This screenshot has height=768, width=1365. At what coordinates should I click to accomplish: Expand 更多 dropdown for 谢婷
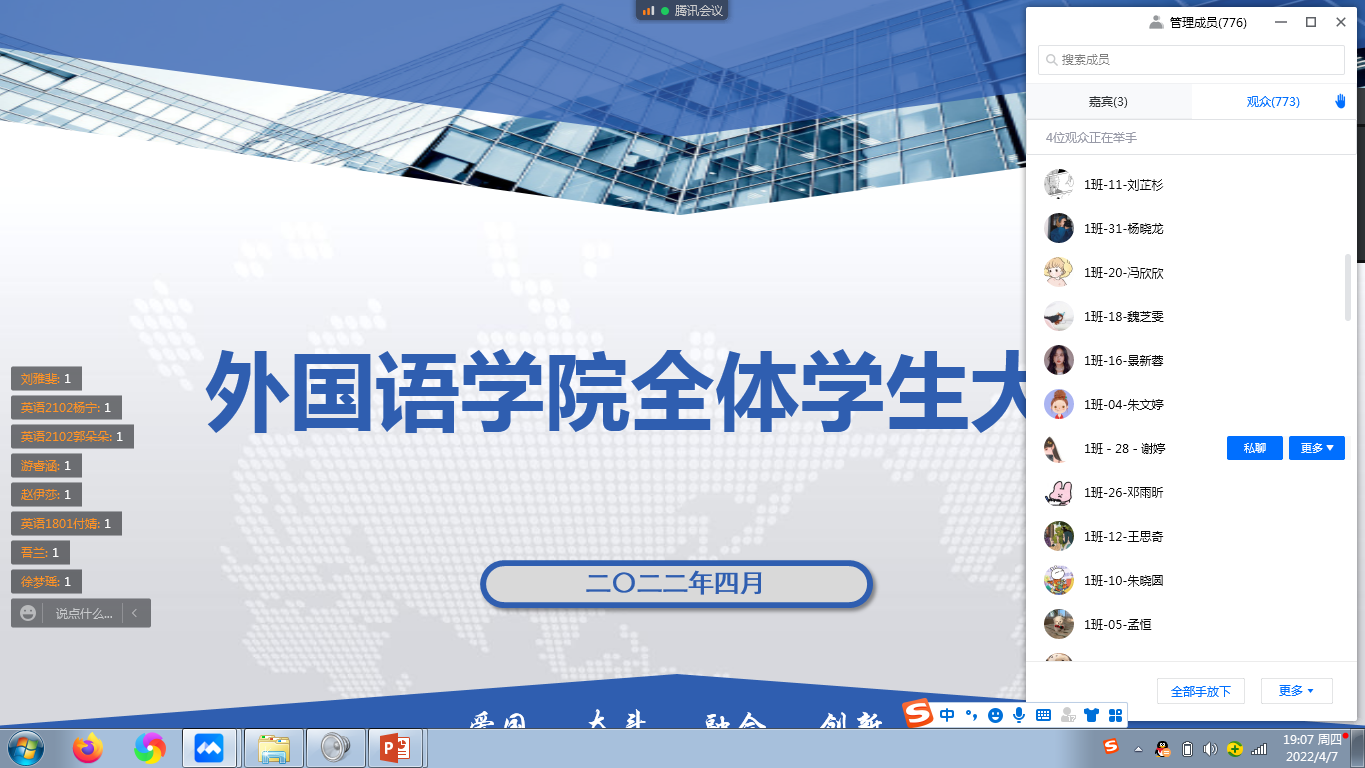(1316, 449)
